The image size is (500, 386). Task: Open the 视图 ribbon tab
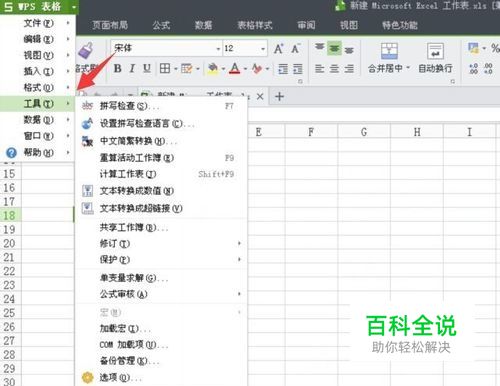(x=349, y=25)
